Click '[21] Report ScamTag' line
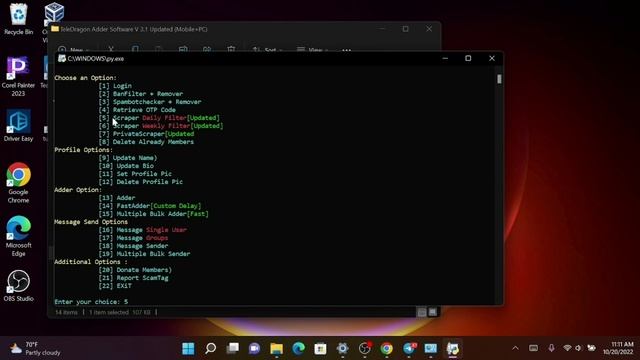This screenshot has height=360, width=640. pyautogui.click(x=133, y=278)
